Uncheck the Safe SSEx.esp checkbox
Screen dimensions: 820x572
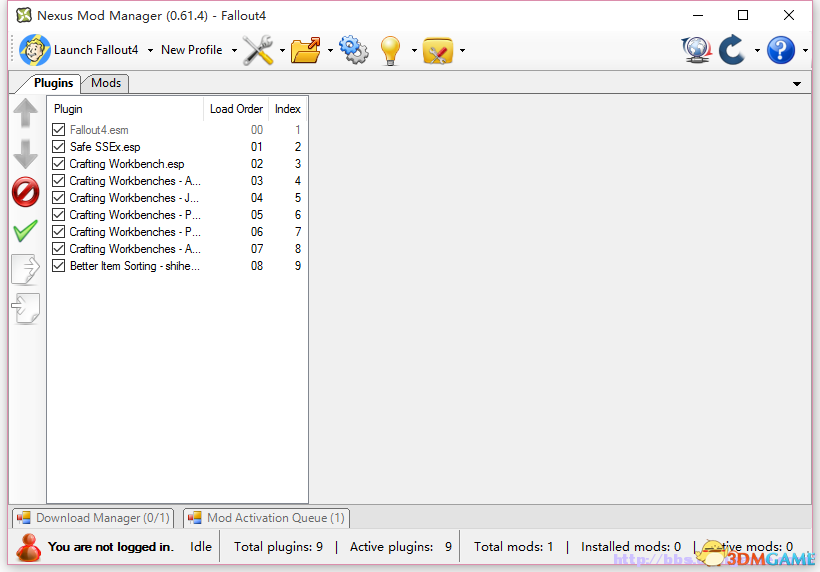point(59,146)
